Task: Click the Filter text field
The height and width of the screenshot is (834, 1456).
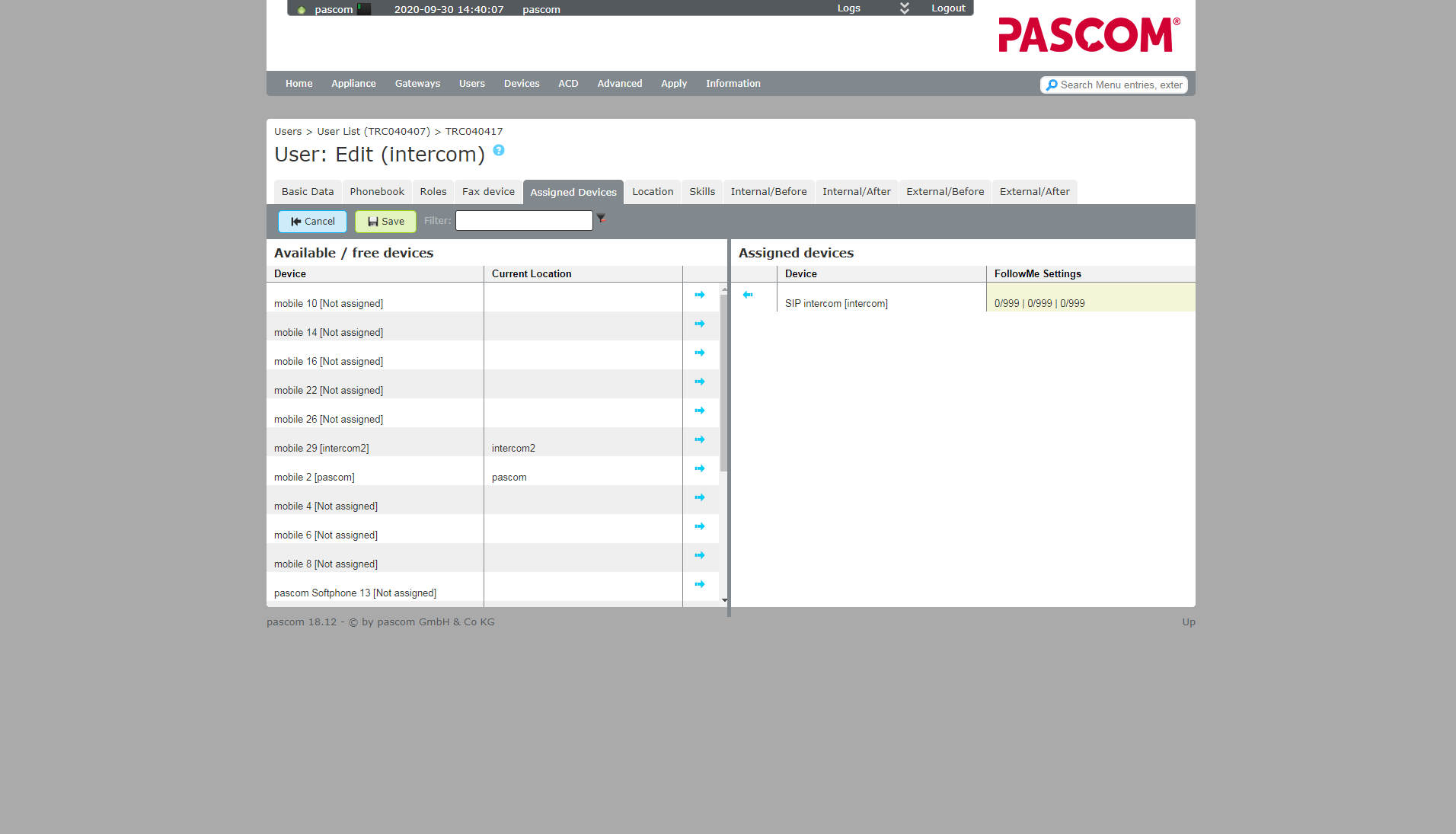Action: tap(524, 221)
